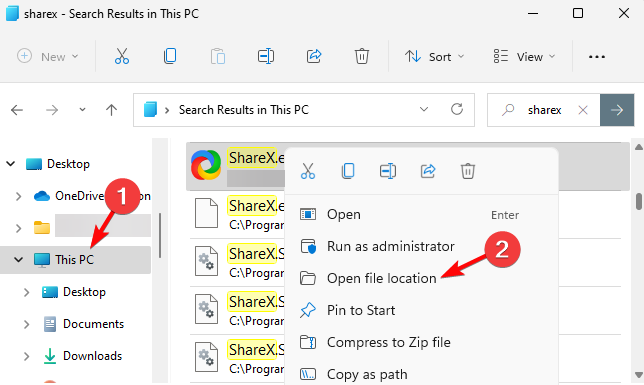Click in the sharex search field
This screenshot has width=644, height=385.
point(544,110)
